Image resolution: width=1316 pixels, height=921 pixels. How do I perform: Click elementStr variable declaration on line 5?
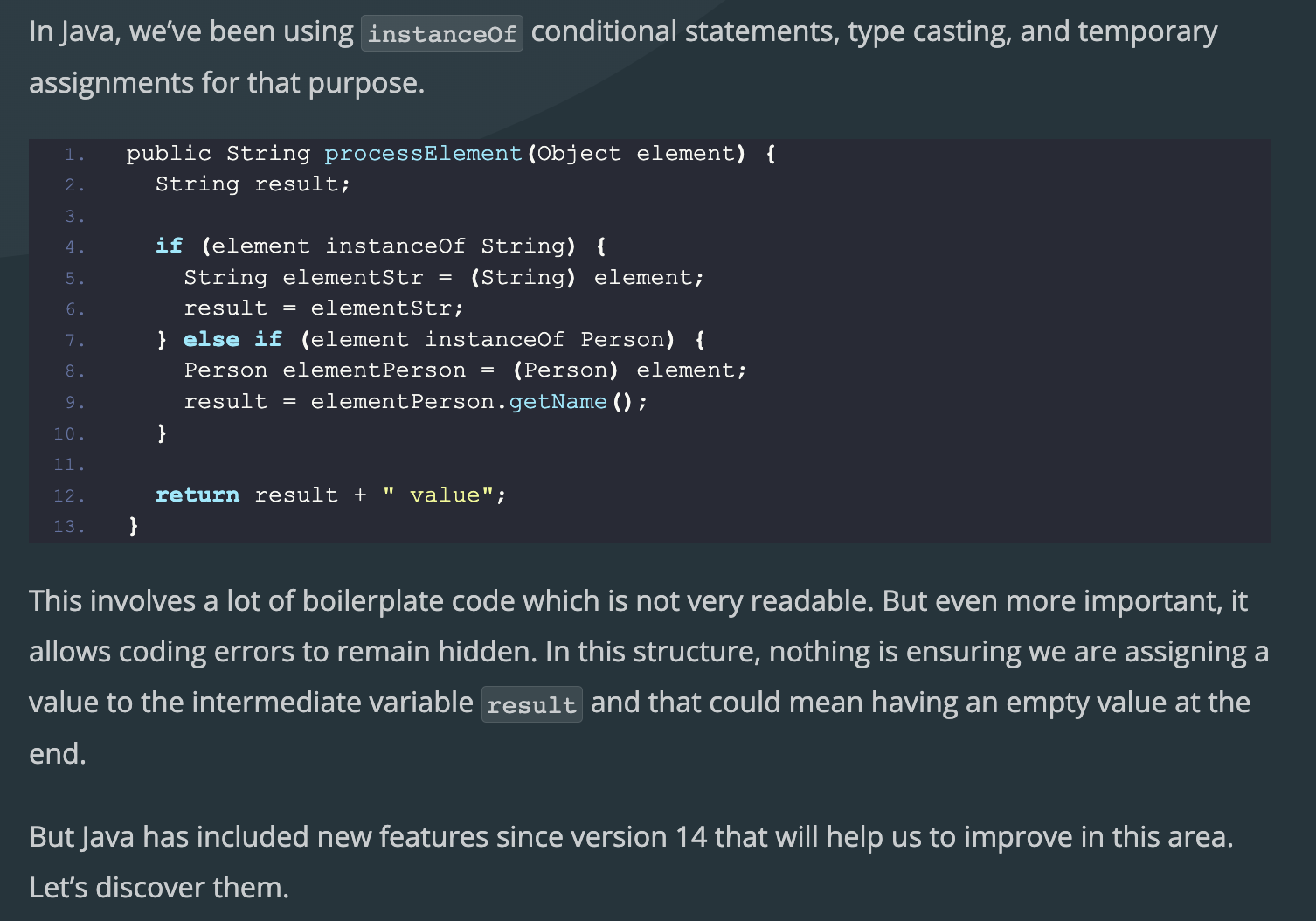pos(352,278)
